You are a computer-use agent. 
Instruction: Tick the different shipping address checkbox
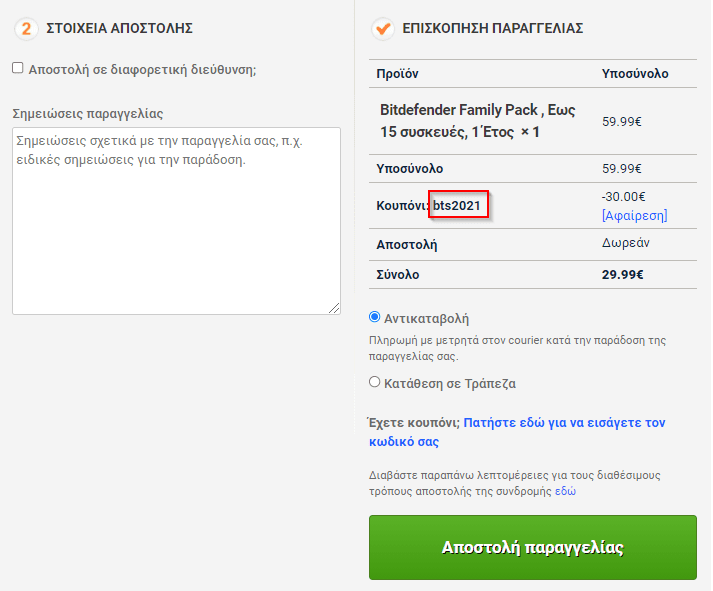[x=18, y=68]
